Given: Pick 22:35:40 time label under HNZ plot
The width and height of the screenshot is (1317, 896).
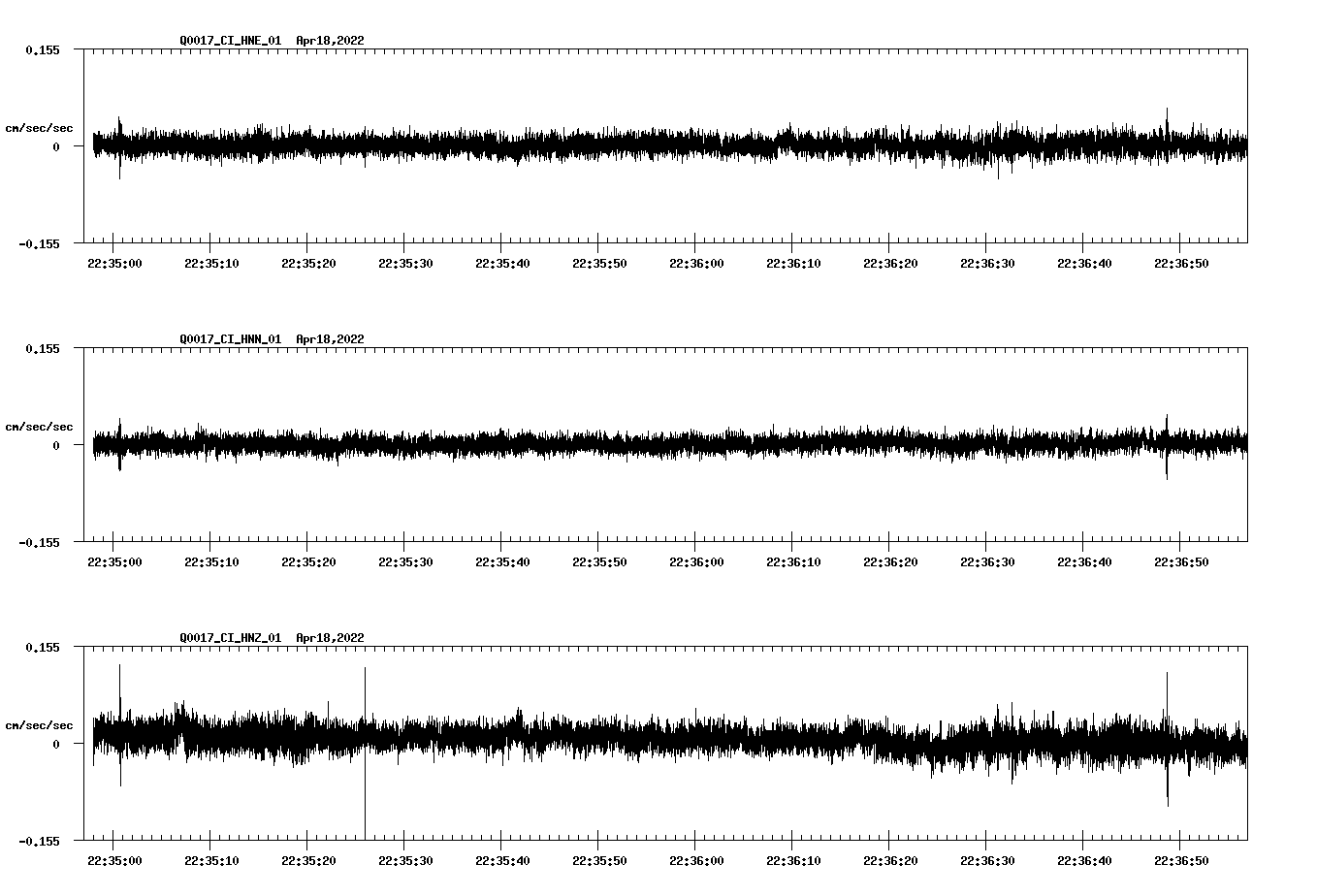Looking at the screenshot, I should click(502, 860).
